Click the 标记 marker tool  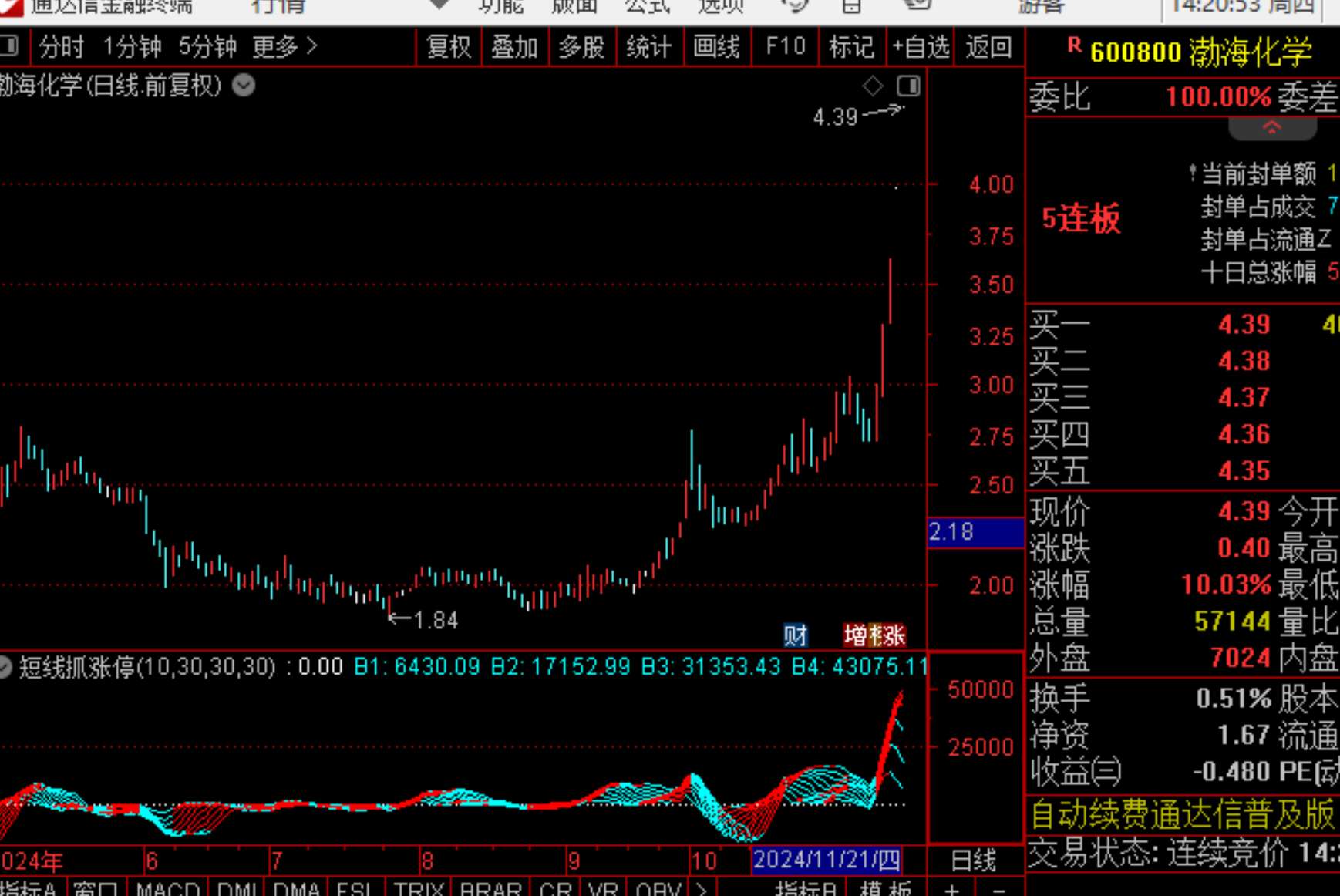pos(851,47)
